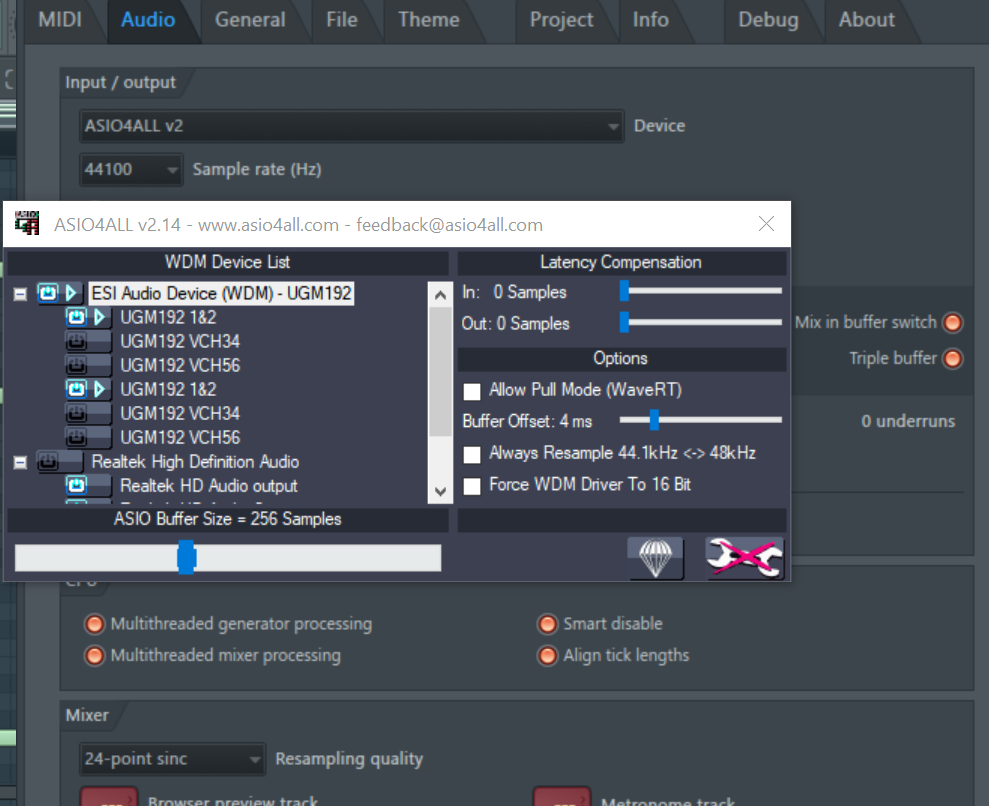Go to the Info tab
This screenshot has height=806, width=989.
(650, 20)
